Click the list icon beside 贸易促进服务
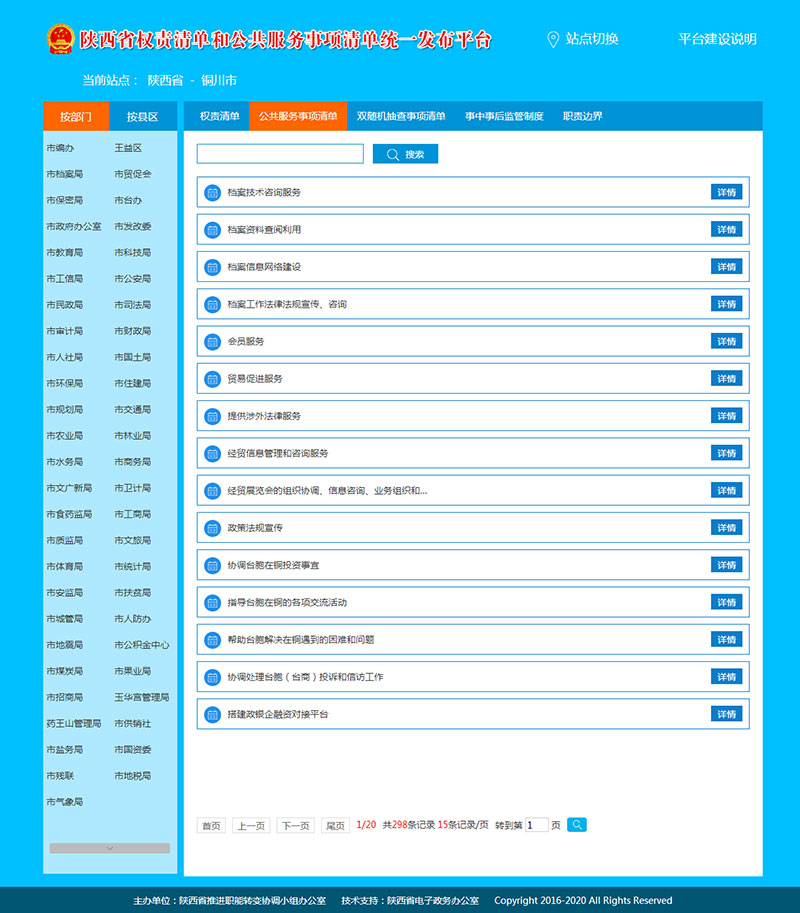The width and height of the screenshot is (800, 913). [x=212, y=379]
